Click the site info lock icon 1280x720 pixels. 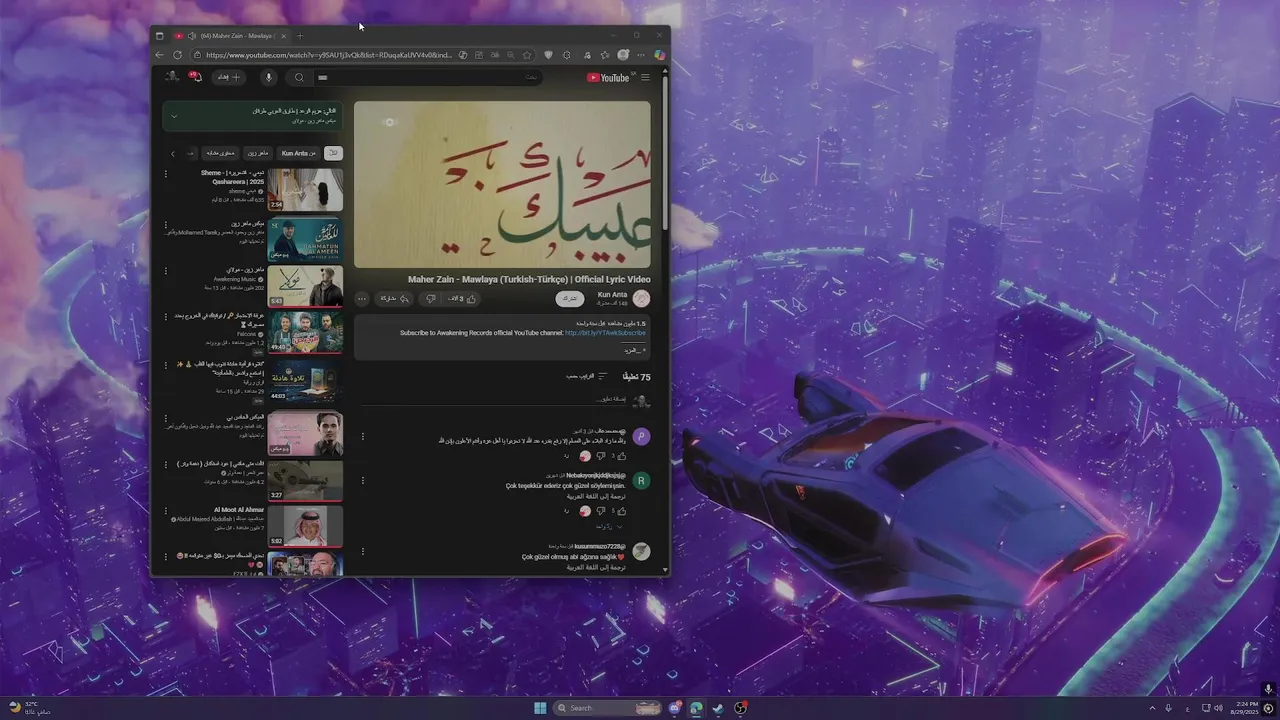pyautogui.click(x=198, y=55)
